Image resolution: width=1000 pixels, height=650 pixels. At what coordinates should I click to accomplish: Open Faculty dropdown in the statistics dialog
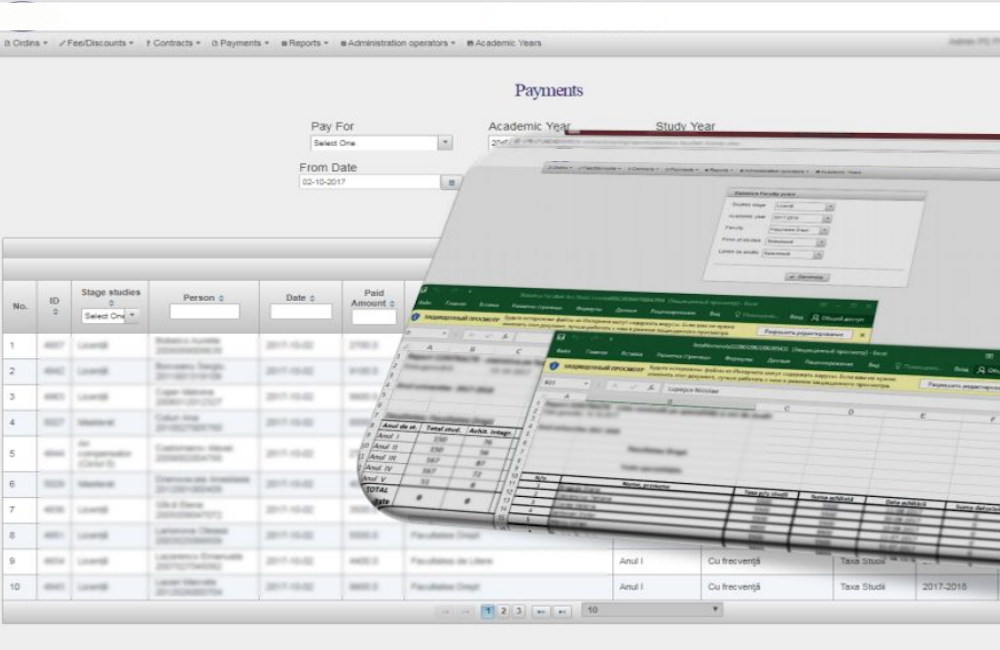point(798,230)
